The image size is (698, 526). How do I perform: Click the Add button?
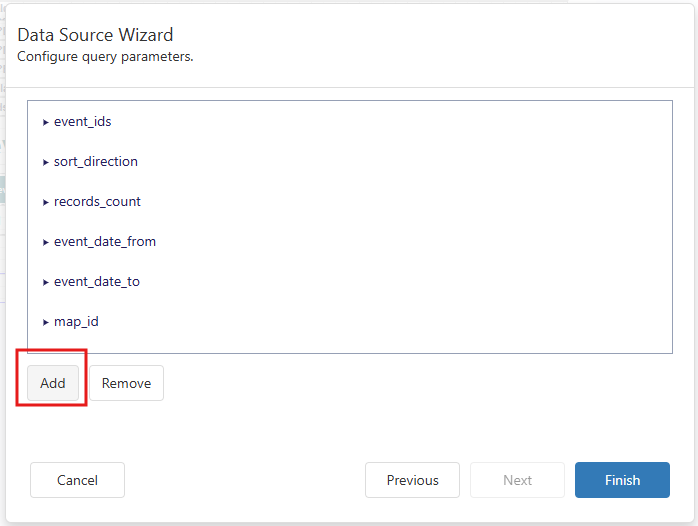53,383
